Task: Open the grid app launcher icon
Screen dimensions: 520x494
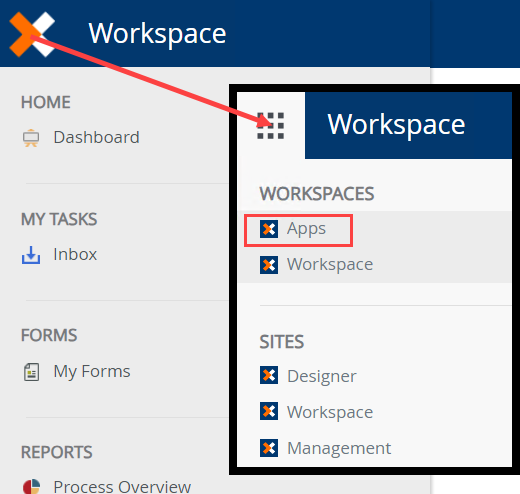Action: pos(271,126)
